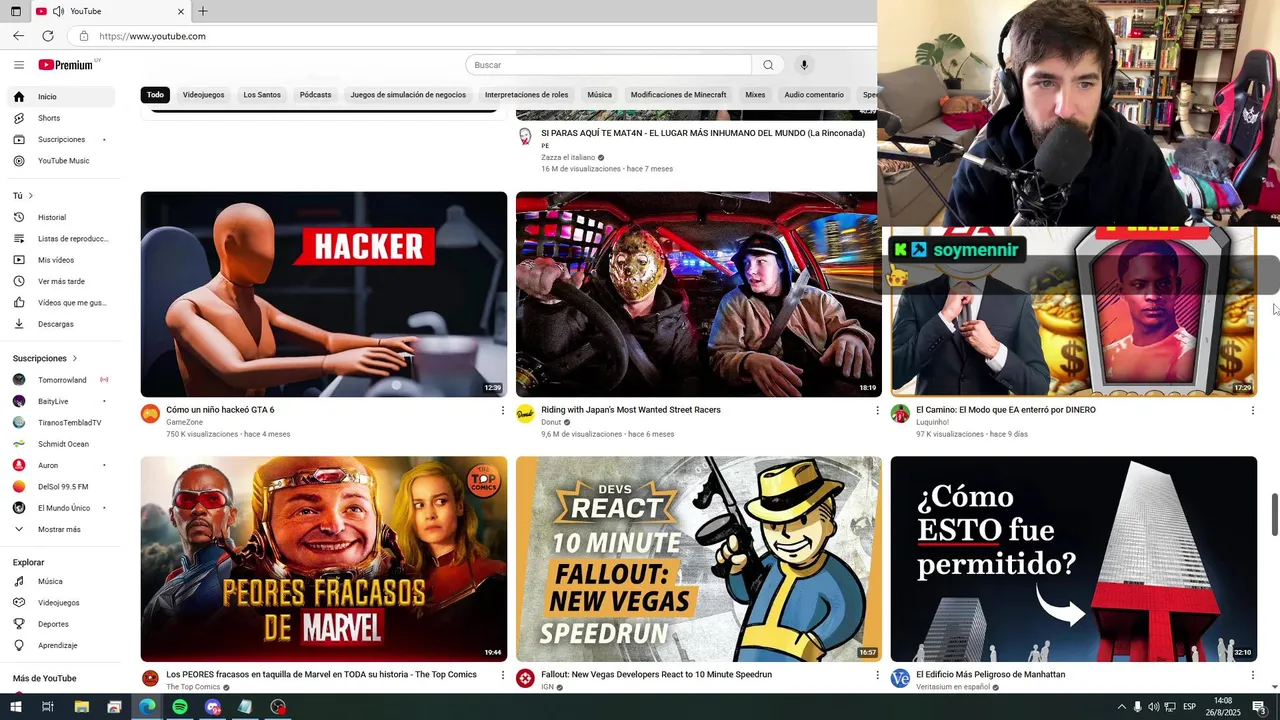Open options for Fallout New Vegas video

click(x=878, y=675)
